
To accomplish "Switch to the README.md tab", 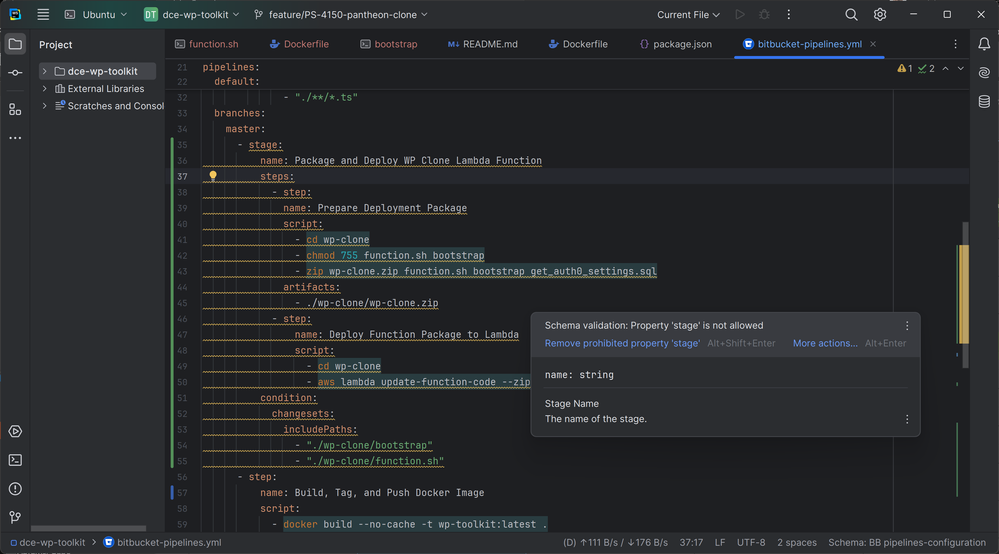I will coord(484,44).
